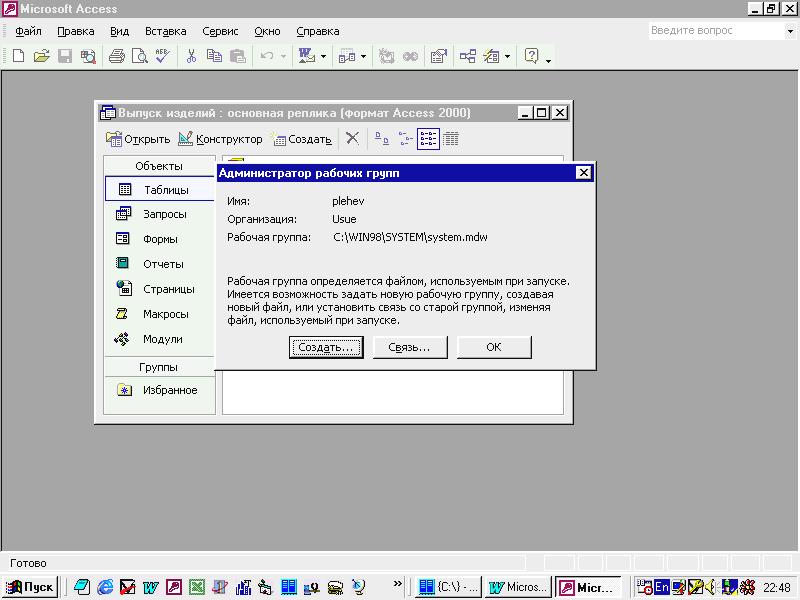This screenshot has height=600, width=800.
Task: Click the Copy toolbar icon
Action: point(214,56)
